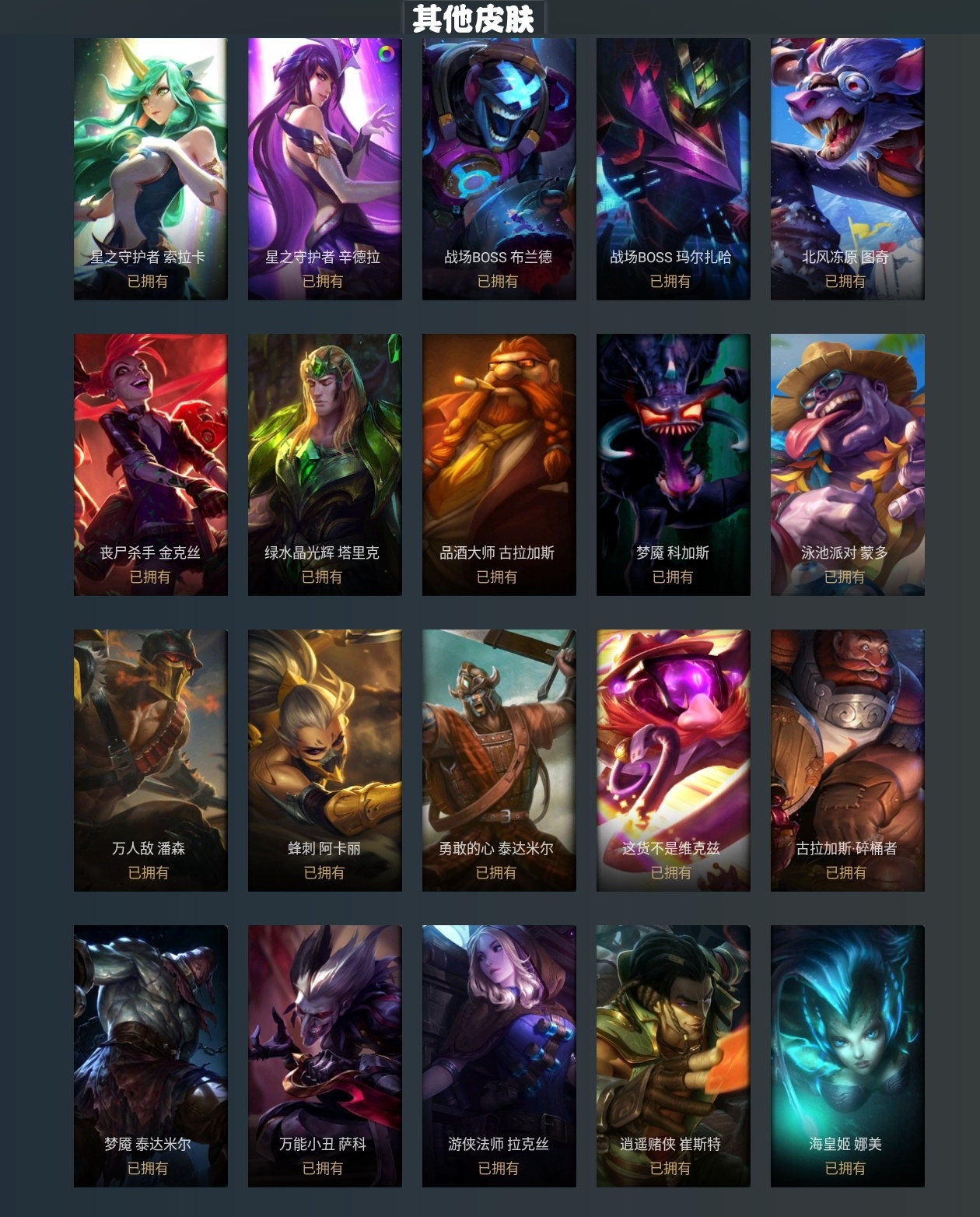Select the 古拉加斯·碎桶者 skin thumbnail

click(x=848, y=760)
